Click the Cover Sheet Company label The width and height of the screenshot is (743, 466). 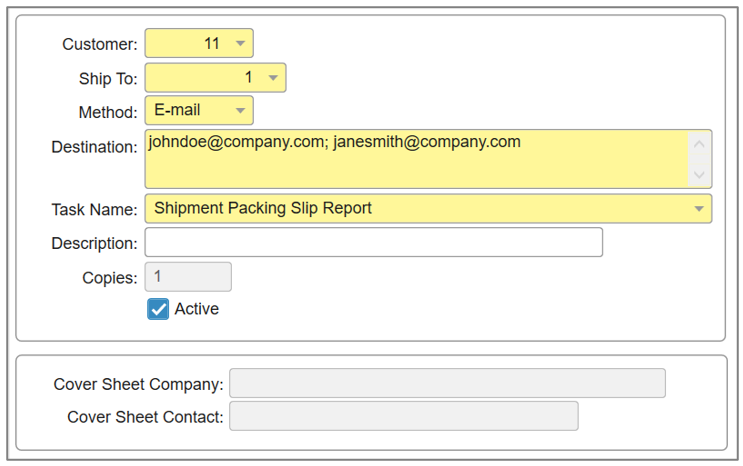click(138, 385)
